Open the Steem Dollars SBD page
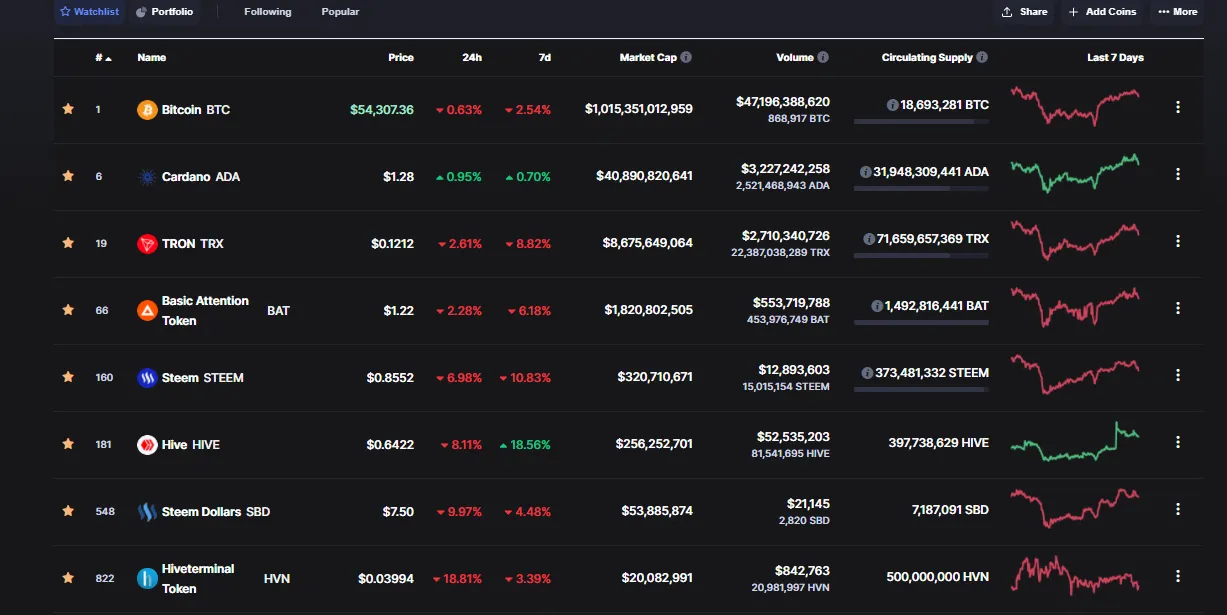This screenshot has height=615, width=1227. coord(216,512)
